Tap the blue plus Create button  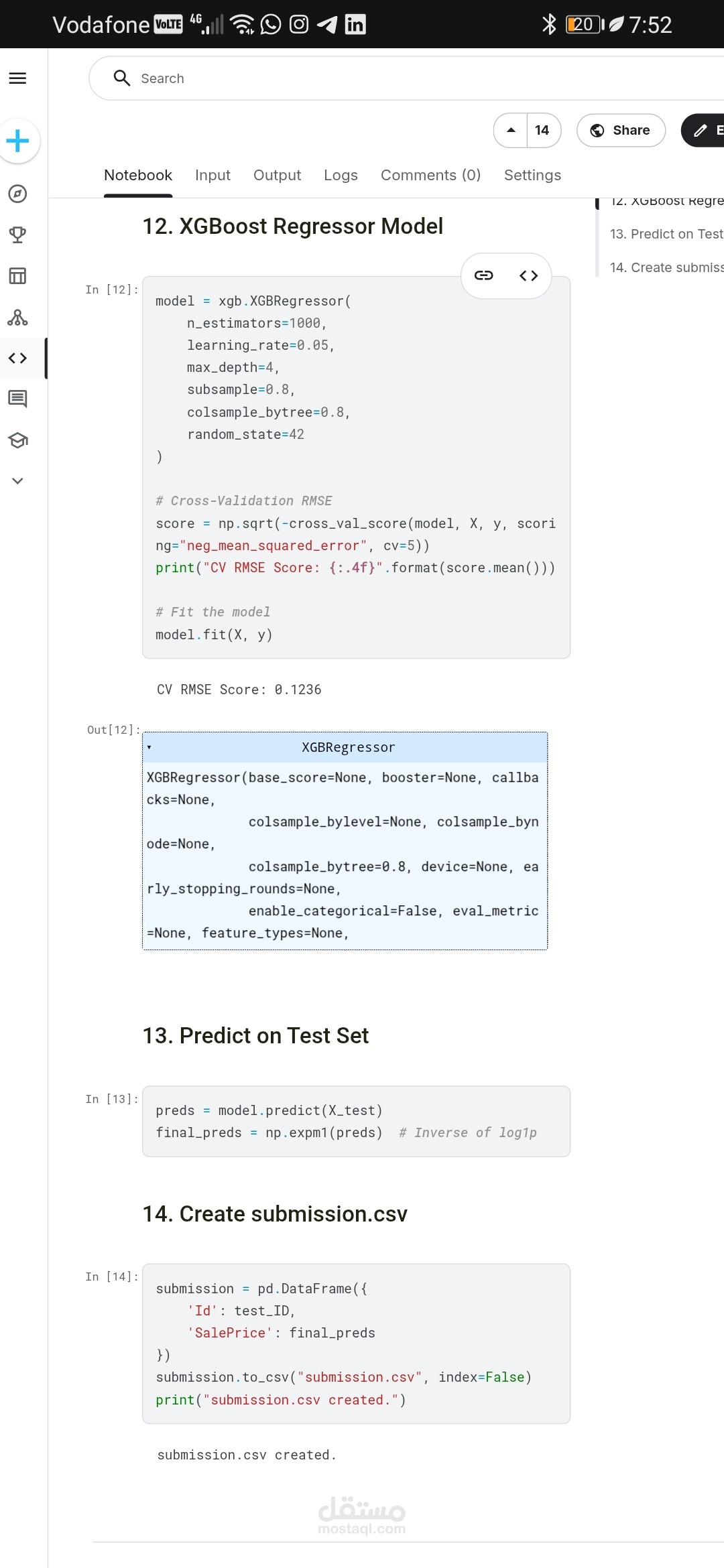(17, 141)
